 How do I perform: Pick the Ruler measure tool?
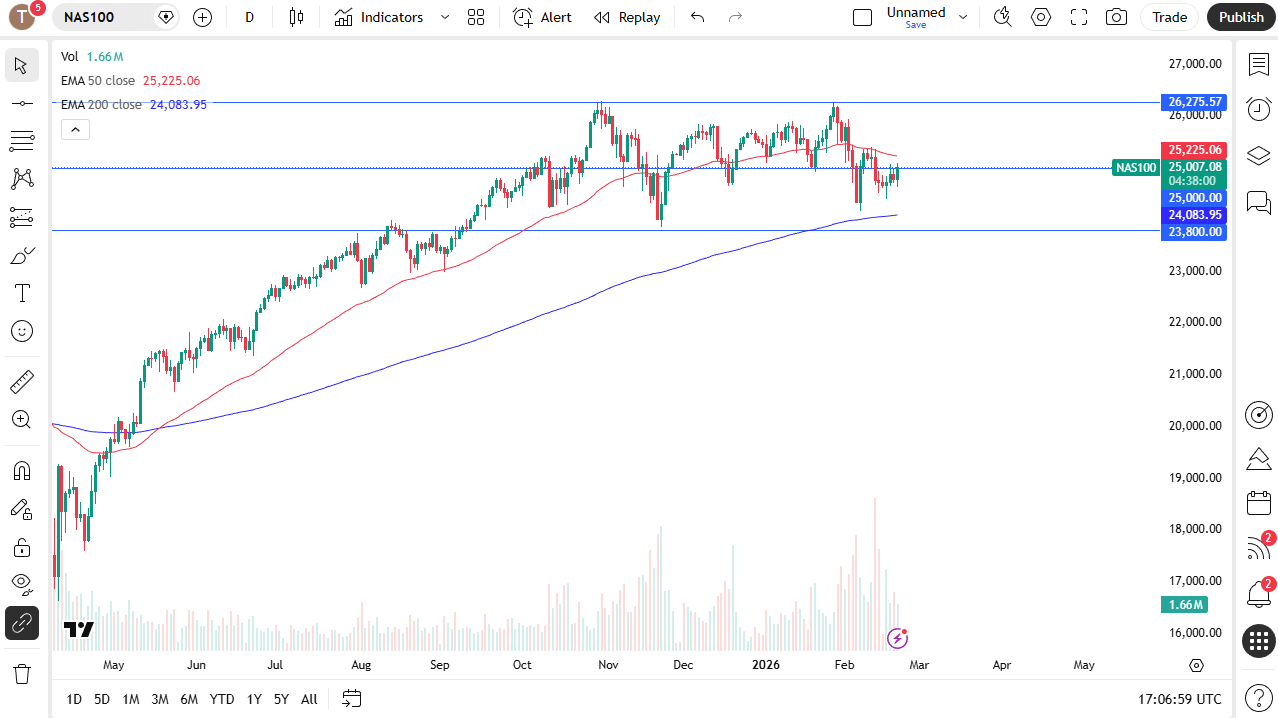click(22, 381)
